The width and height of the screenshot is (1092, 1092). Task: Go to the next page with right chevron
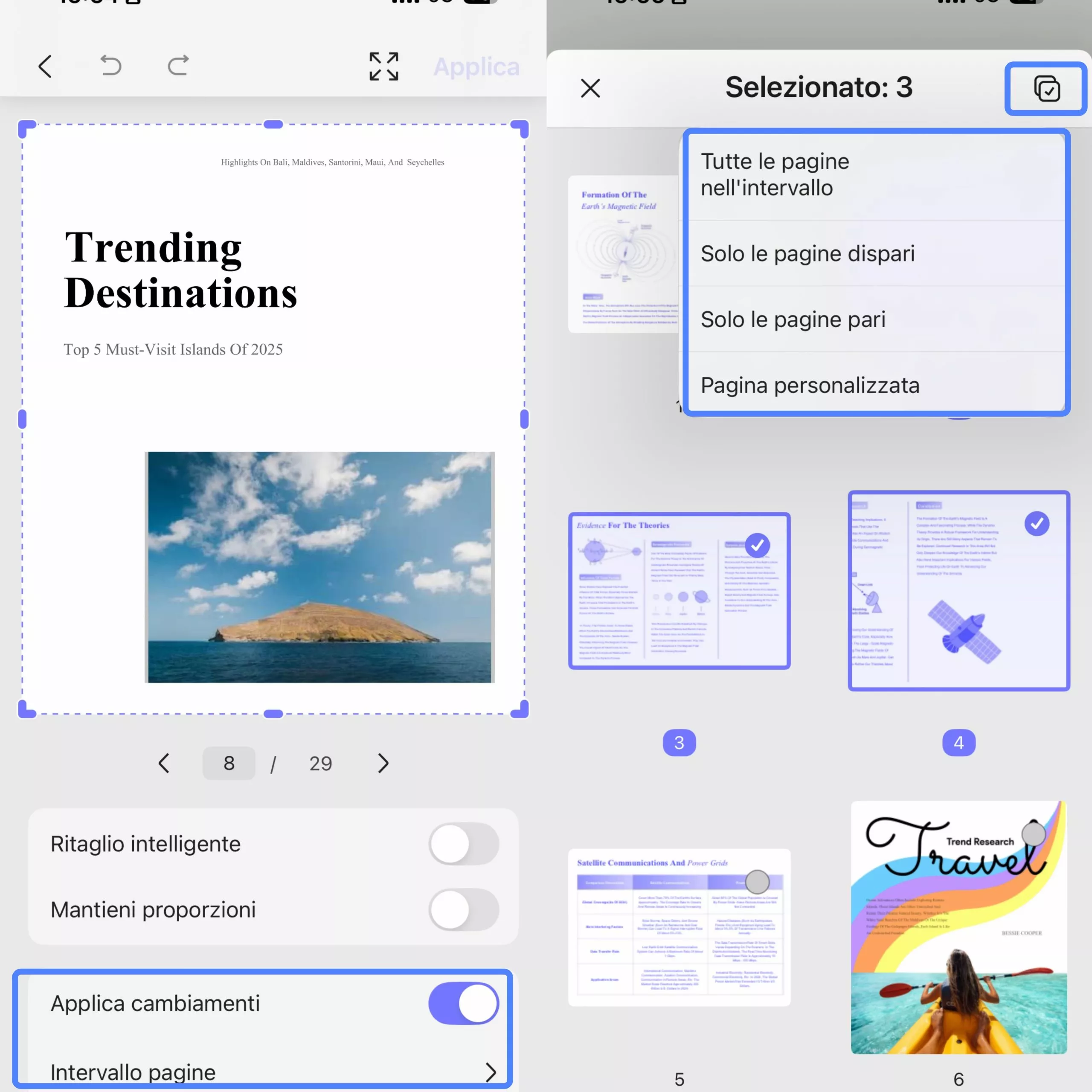click(383, 763)
